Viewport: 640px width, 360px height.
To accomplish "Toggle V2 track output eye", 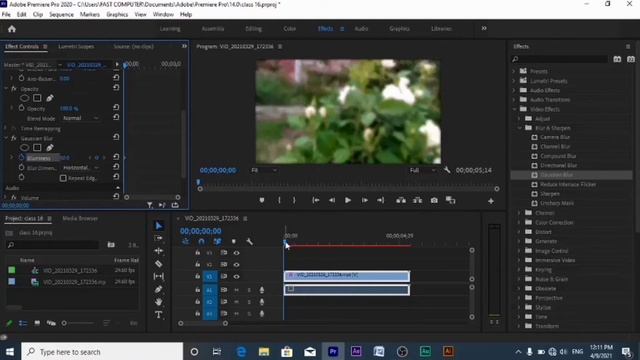I will click(236, 264).
